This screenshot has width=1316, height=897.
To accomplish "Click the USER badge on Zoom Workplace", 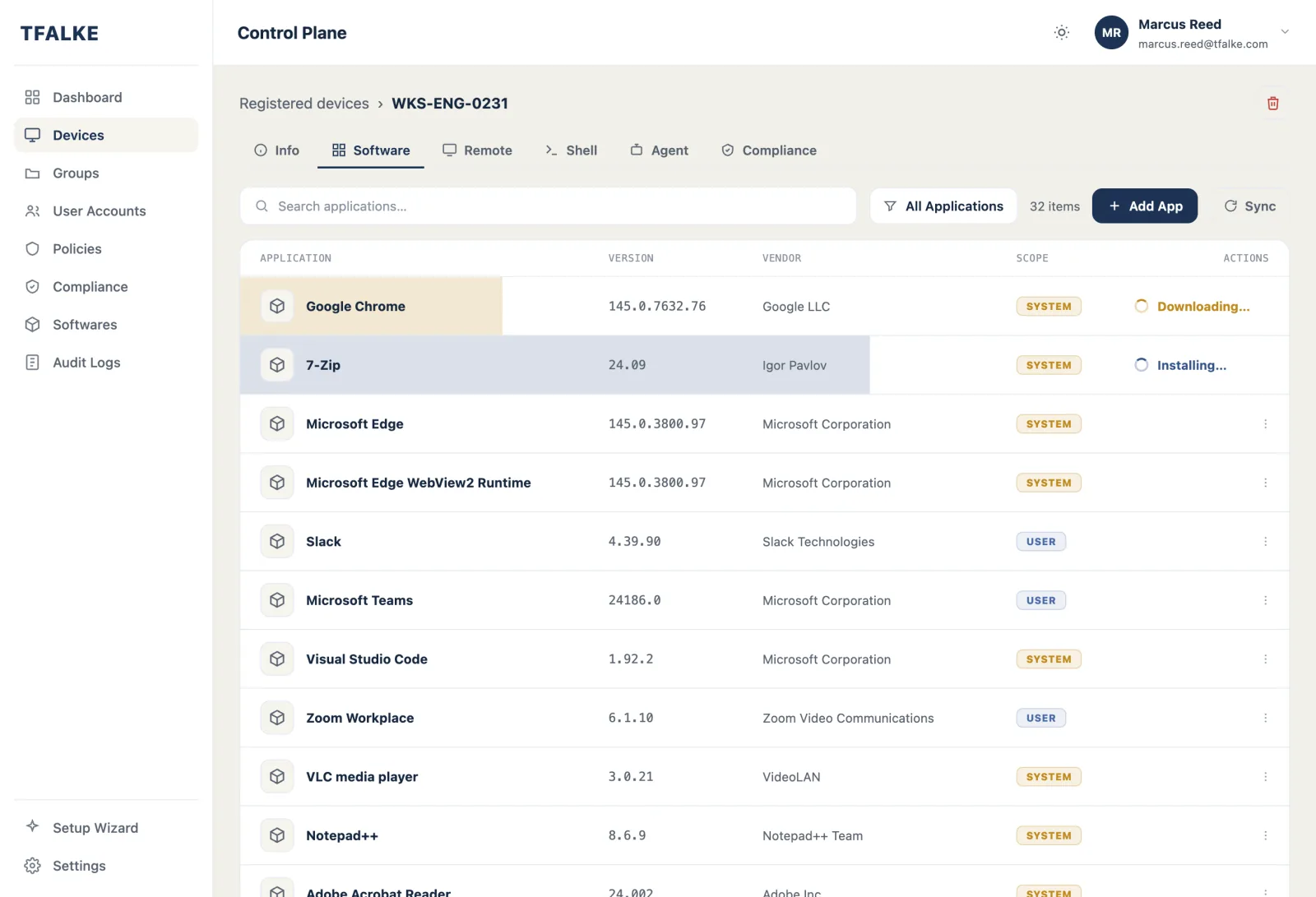I will (x=1040, y=717).
